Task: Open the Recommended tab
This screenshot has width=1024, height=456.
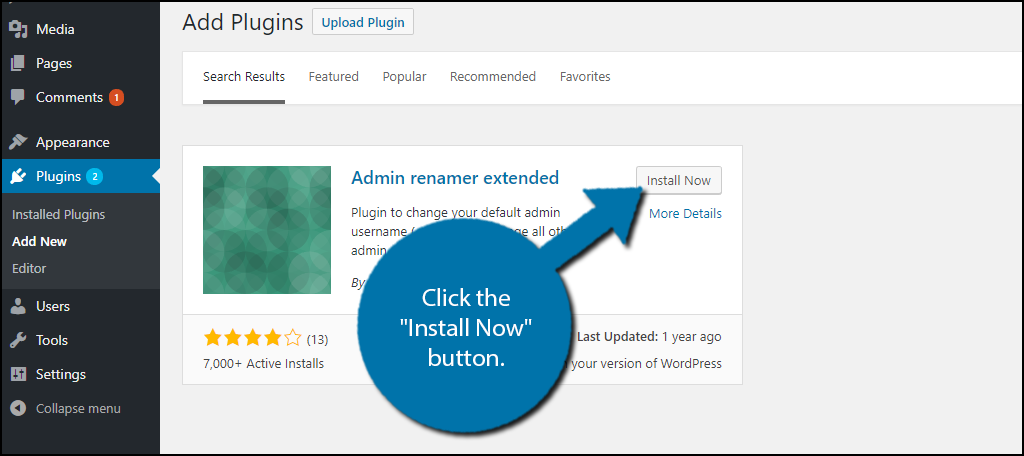Action: tap(493, 76)
